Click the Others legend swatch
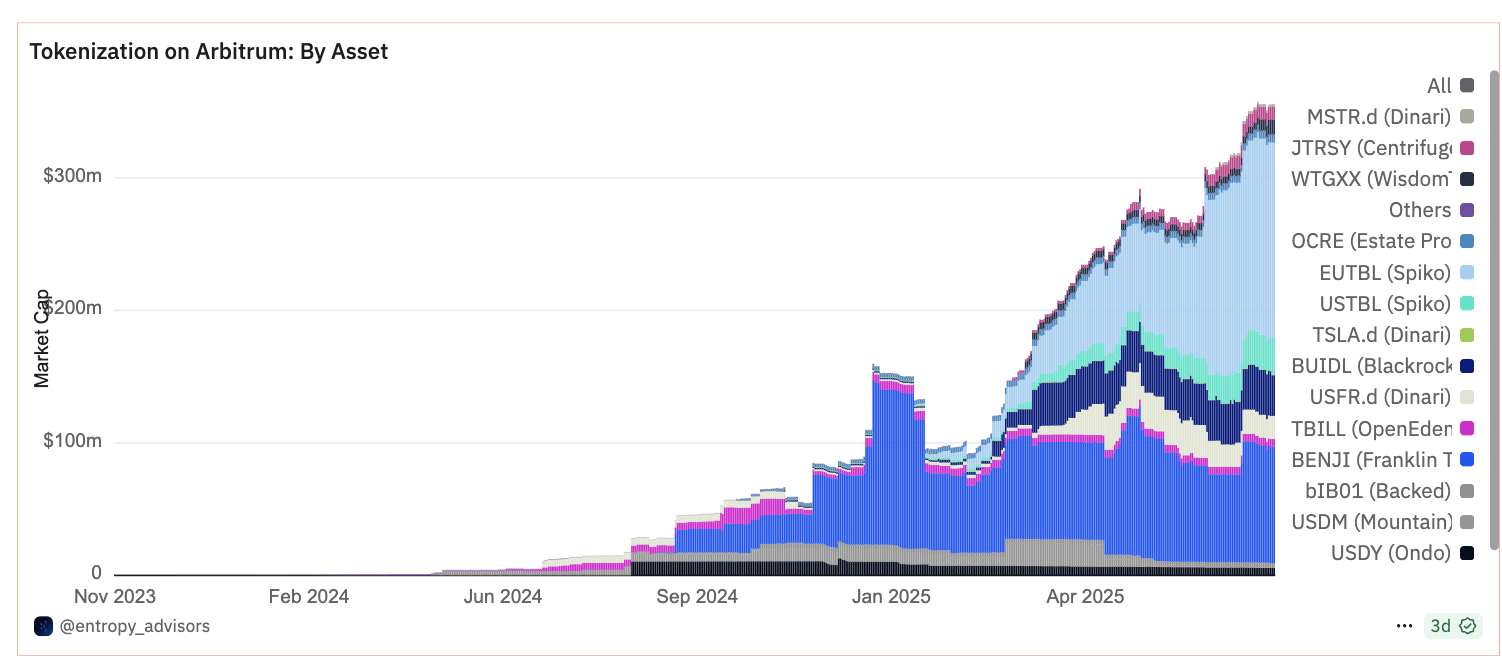Image resolution: width=1502 pixels, height=670 pixels. [x=1467, y=210]
